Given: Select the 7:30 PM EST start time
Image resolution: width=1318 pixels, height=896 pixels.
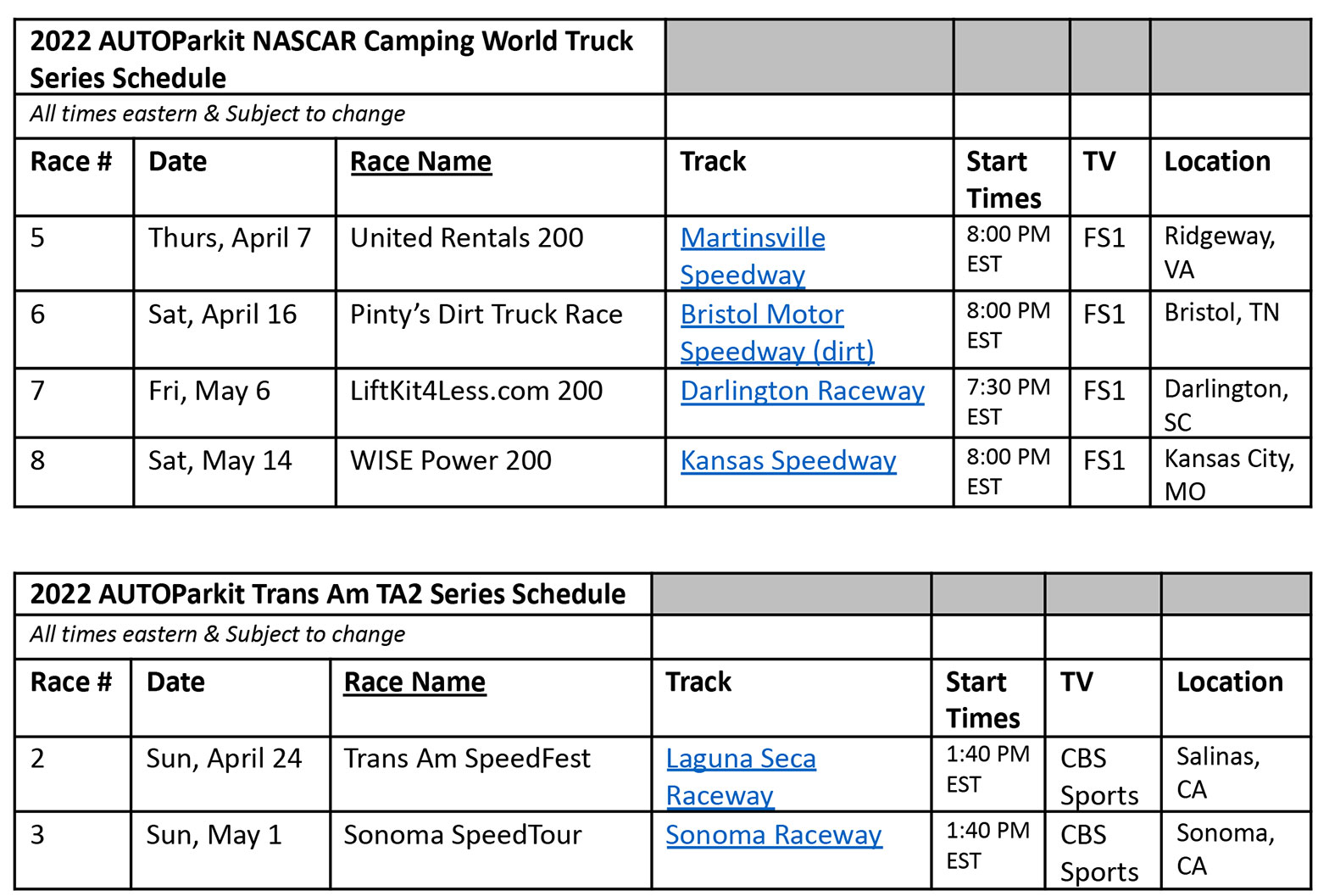Looking at the screenshot, I should (1008, 402).
